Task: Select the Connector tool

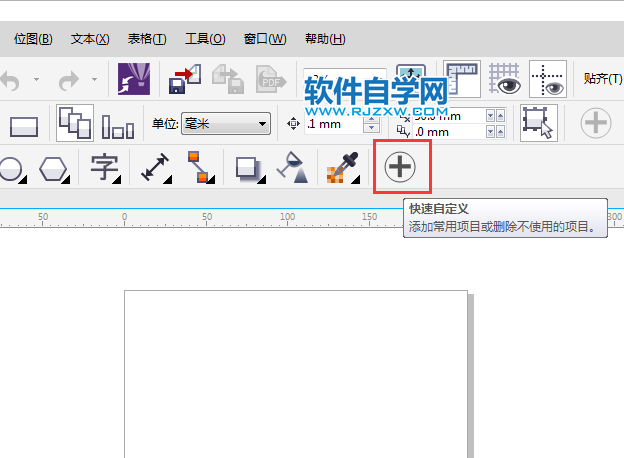Action: point(197,167)
